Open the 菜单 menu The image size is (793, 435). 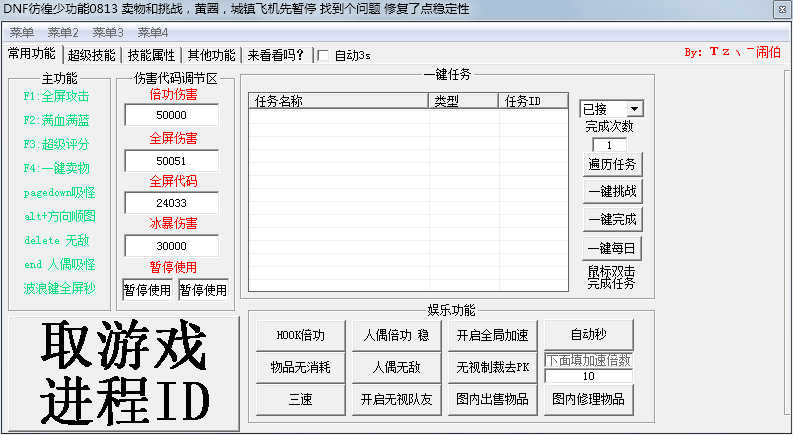(21, 32)
